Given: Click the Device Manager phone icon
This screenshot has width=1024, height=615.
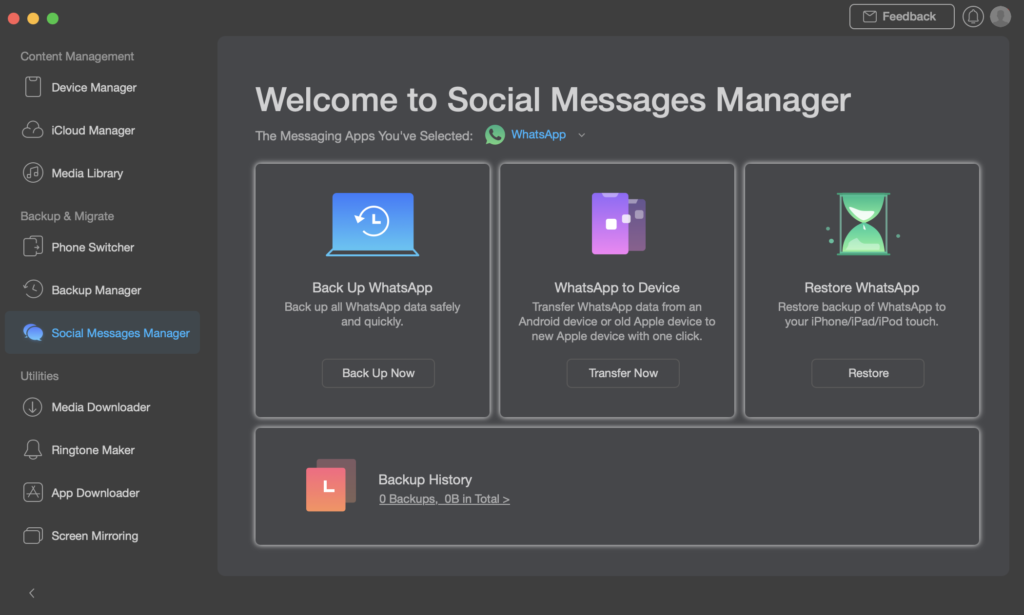Looking at the screenshot, I should tap(33, 87).
